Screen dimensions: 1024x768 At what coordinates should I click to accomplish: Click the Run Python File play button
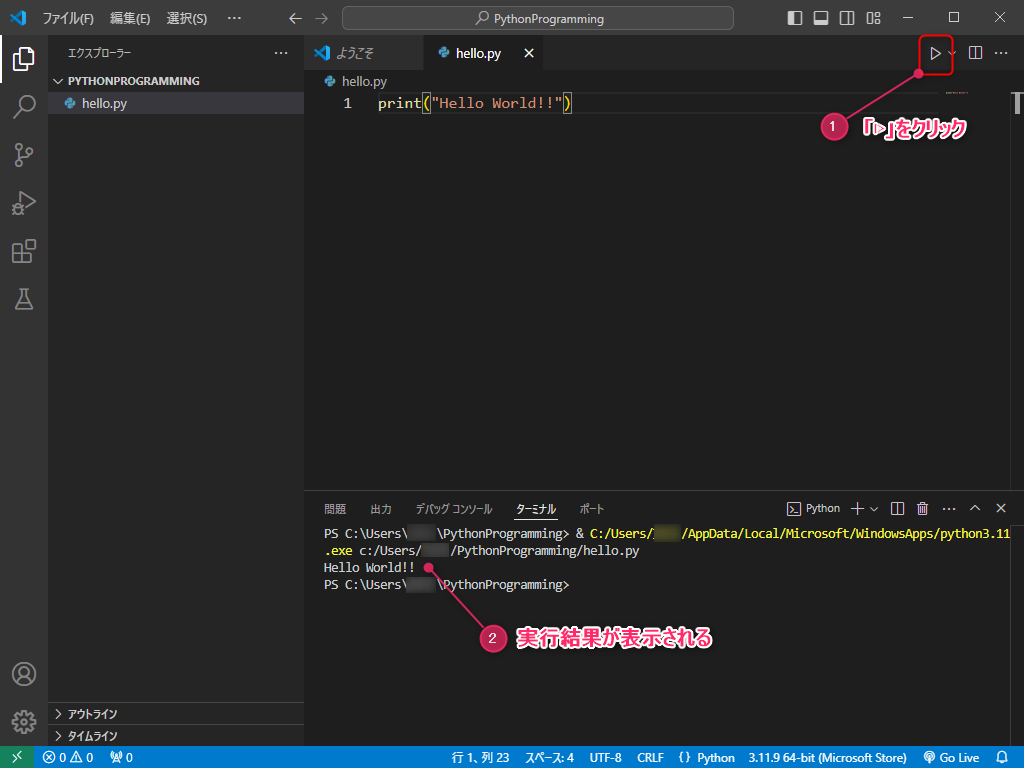click(934, 53)
